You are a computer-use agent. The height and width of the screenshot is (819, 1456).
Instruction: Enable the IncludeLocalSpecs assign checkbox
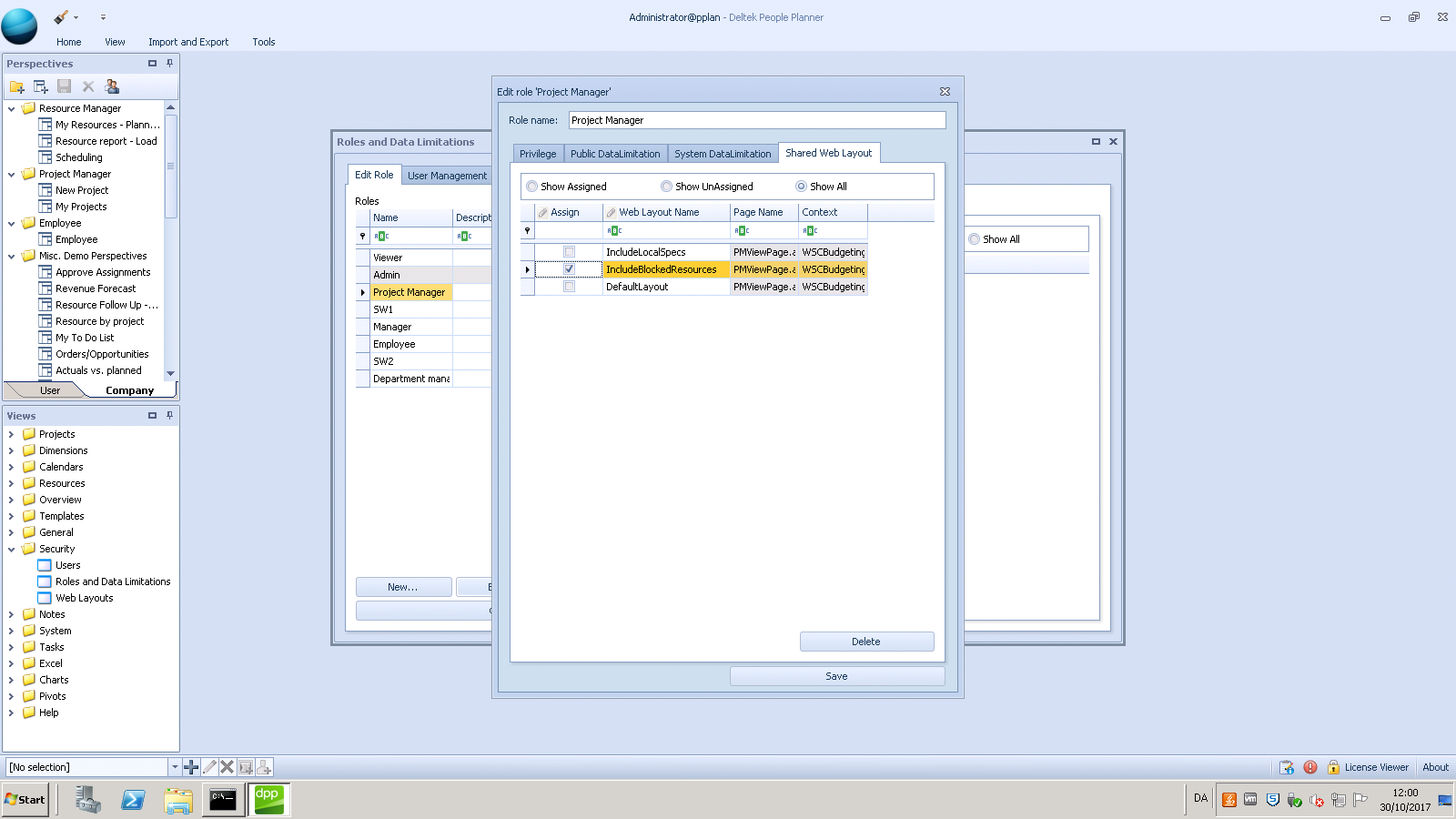[x=569, y=252]
